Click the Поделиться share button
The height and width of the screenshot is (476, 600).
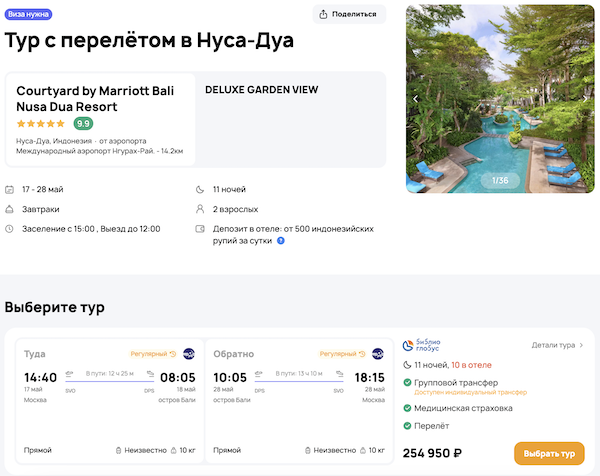(350, 14)
